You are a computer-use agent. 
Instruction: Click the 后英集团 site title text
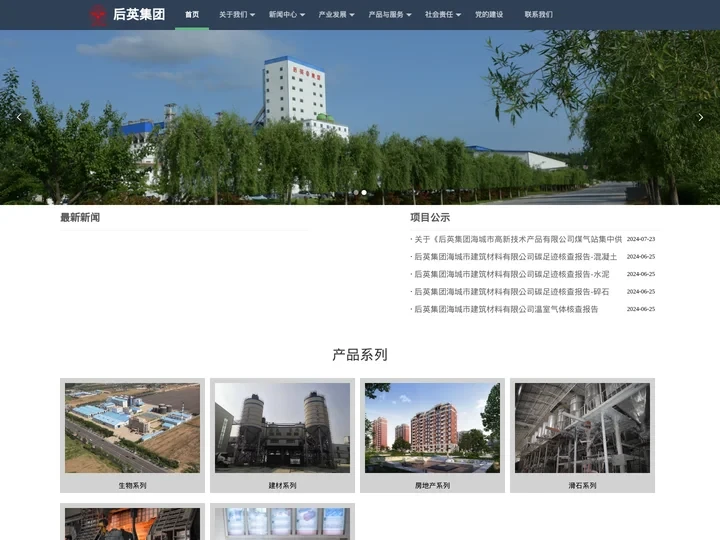tap(139, 14)
